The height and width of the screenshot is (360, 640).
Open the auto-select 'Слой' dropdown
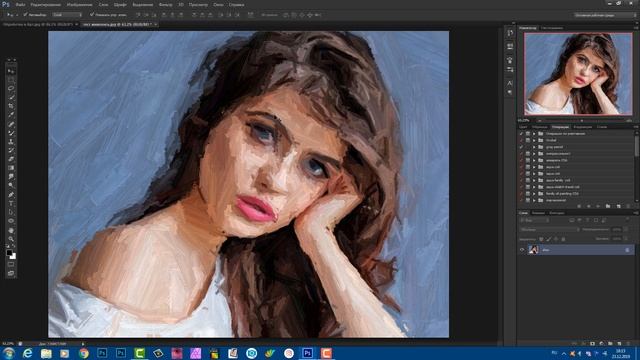point(67,14)
